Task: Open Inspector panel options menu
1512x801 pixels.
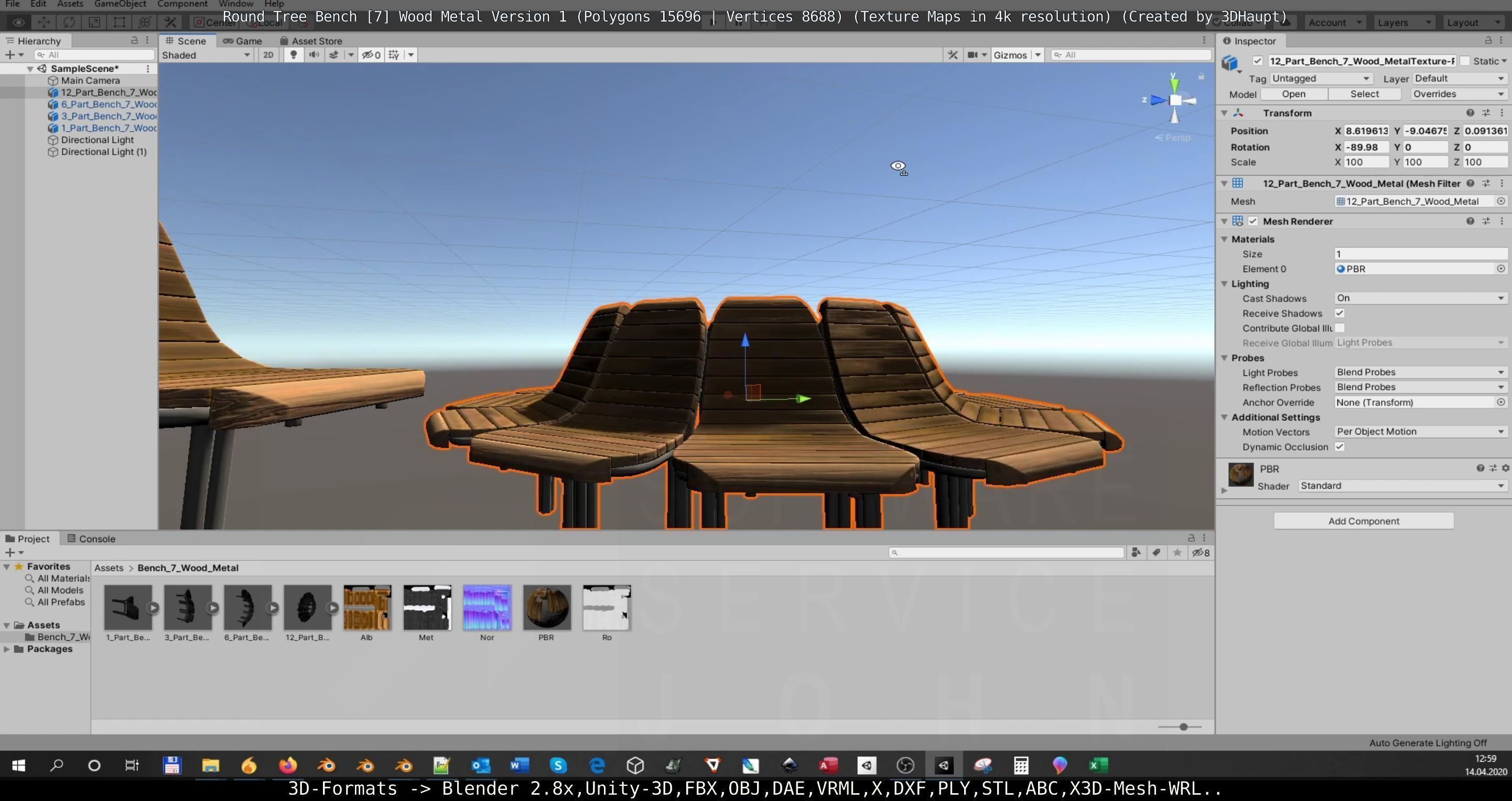Action: point(1502,40)
